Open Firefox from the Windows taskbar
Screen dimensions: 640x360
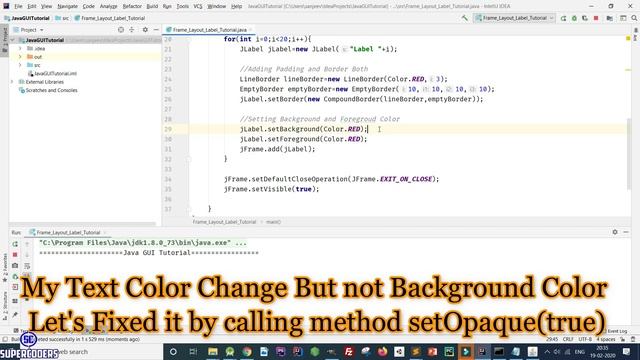(x=382, y=352)
